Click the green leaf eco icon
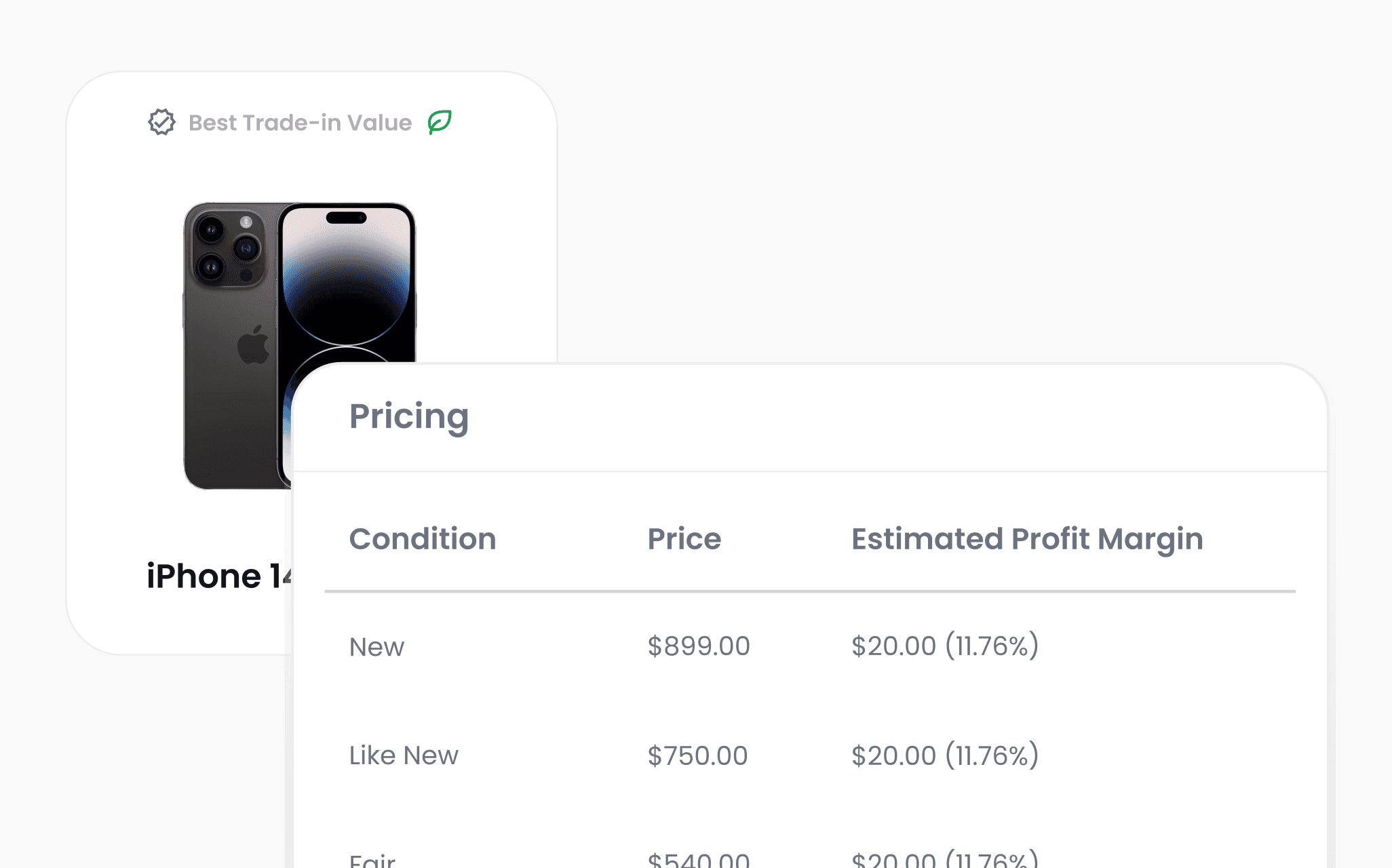This screenshot has height=868, width=1392. click(x=440, y=122)
